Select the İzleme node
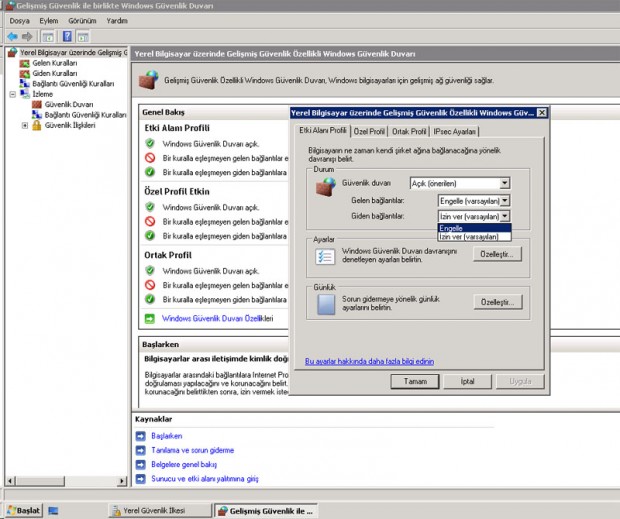 (42, 94)
